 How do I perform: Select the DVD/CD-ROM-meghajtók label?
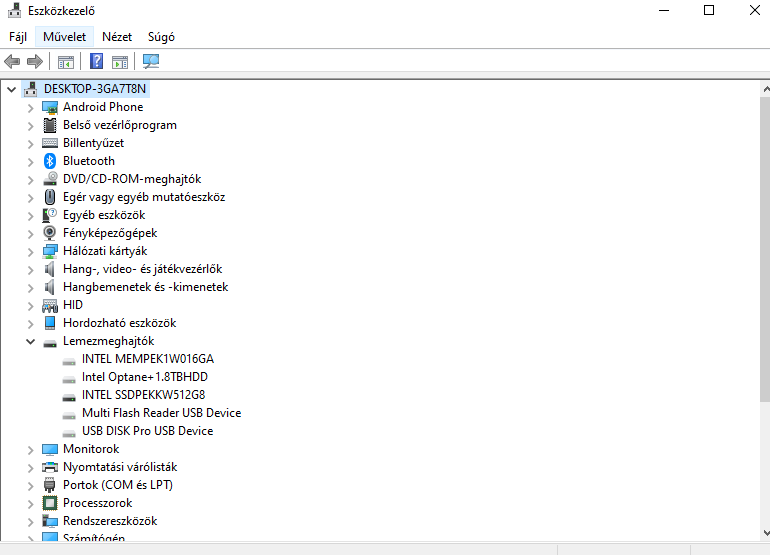click(x=132, y=179)
